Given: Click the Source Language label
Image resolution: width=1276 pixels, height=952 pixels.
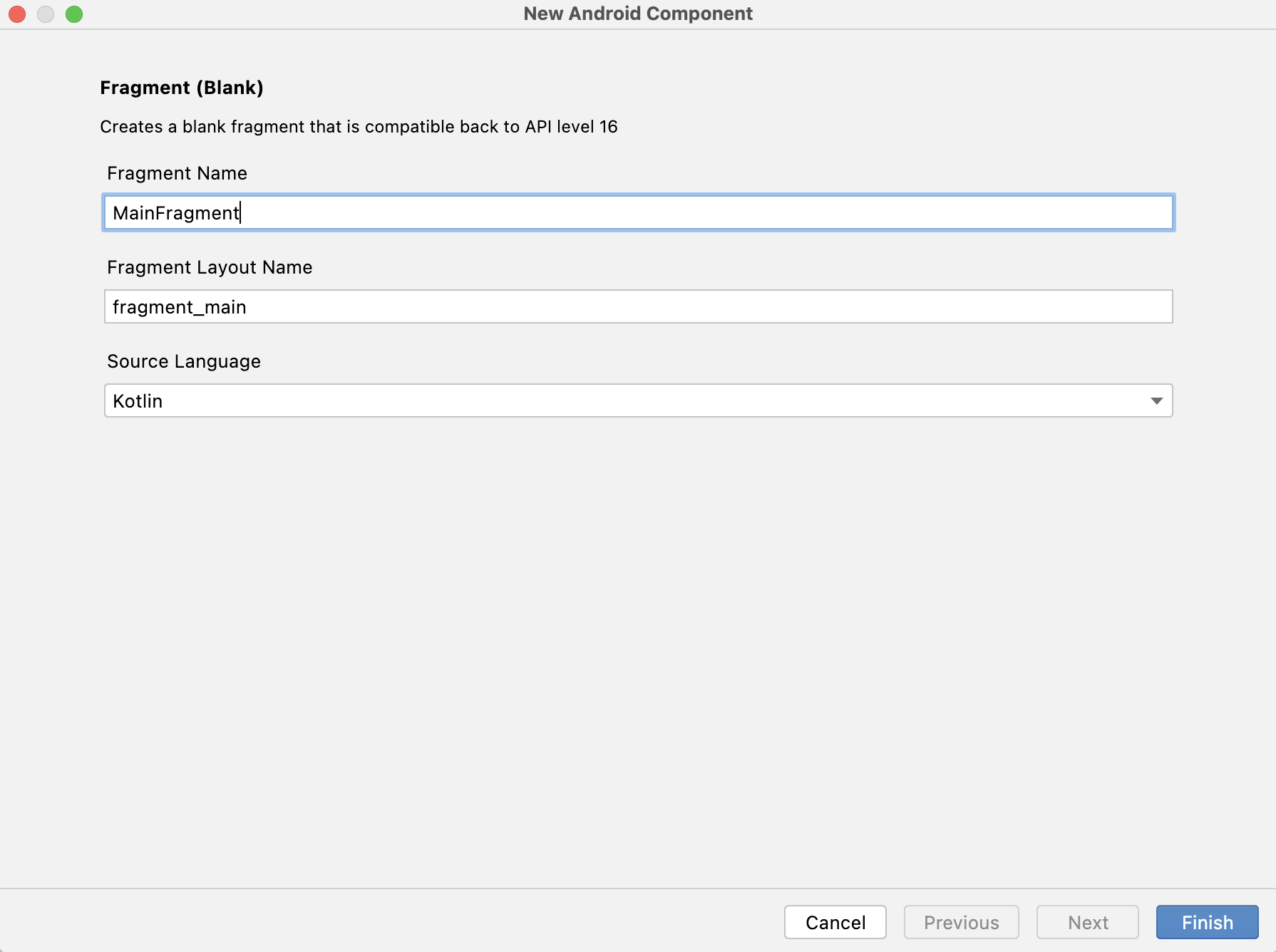Looking at the screenshot, I should [184, 361].
